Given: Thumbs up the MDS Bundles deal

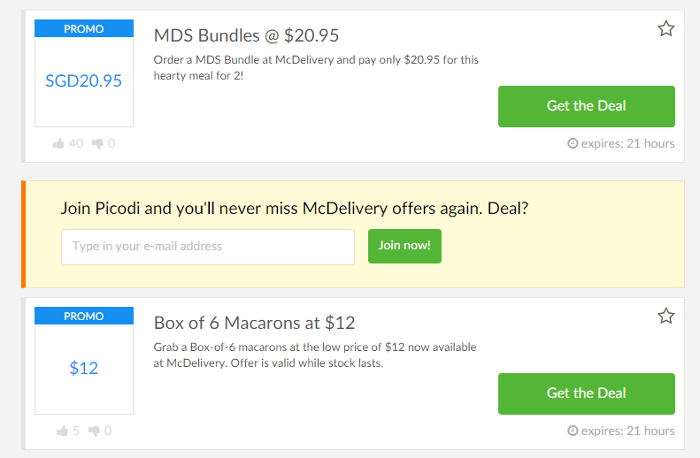Looking at the screenshot, I should [60, 144].
